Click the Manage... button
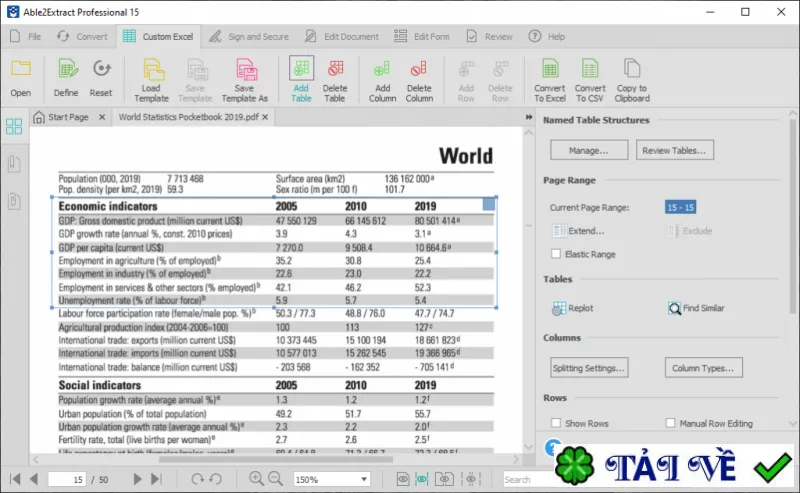 click(x=589, y=151)
